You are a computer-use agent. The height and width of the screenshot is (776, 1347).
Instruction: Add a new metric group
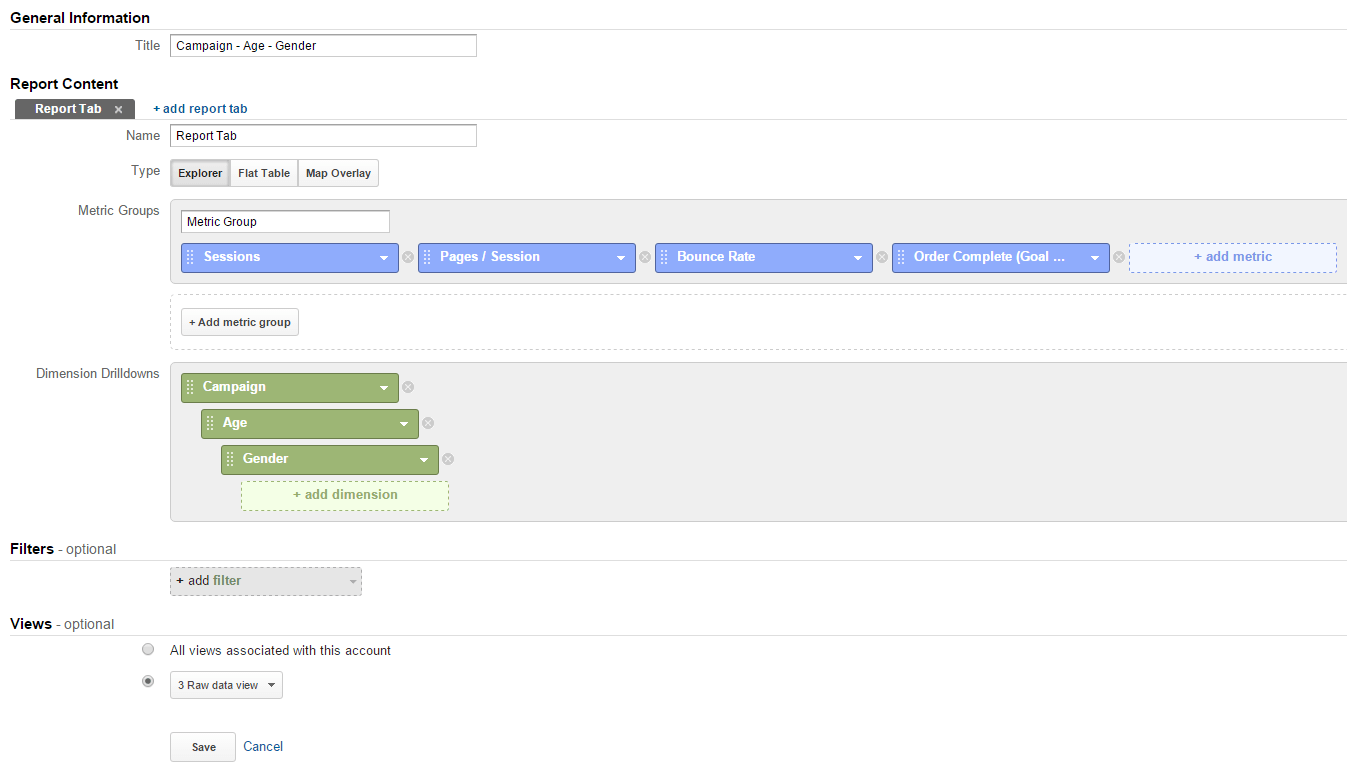pos(240,322)
